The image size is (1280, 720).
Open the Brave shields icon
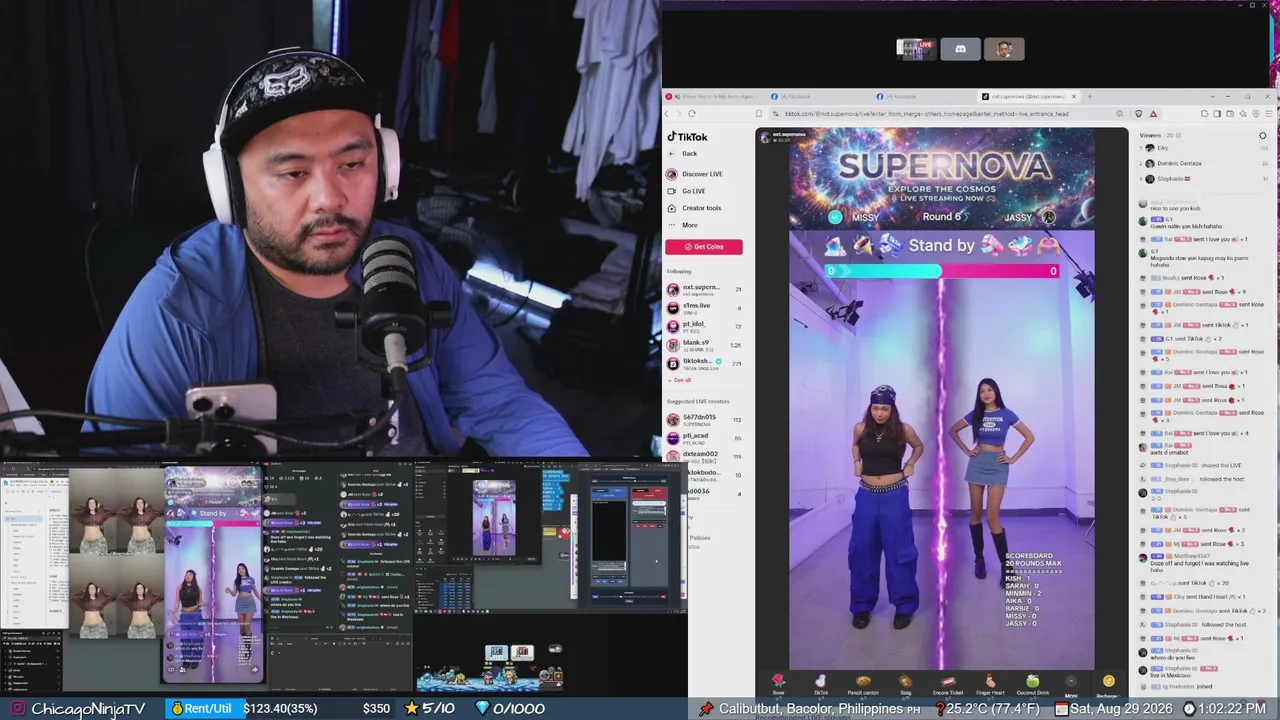click(1137, 113)
